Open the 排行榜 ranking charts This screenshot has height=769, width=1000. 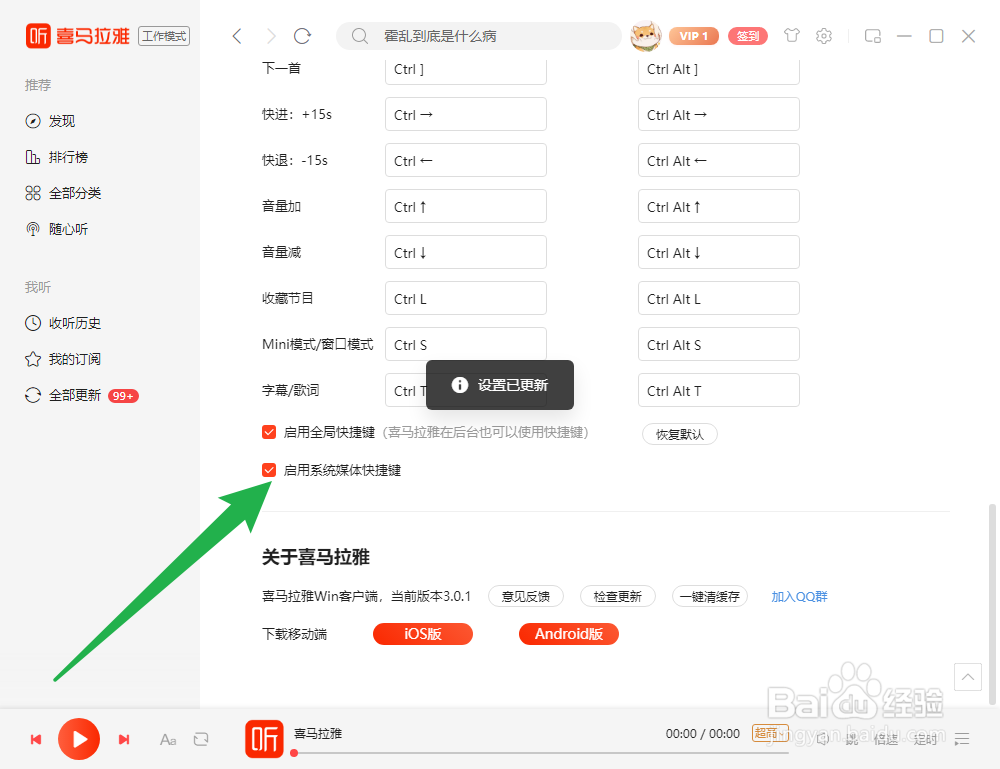coord(62,156)
